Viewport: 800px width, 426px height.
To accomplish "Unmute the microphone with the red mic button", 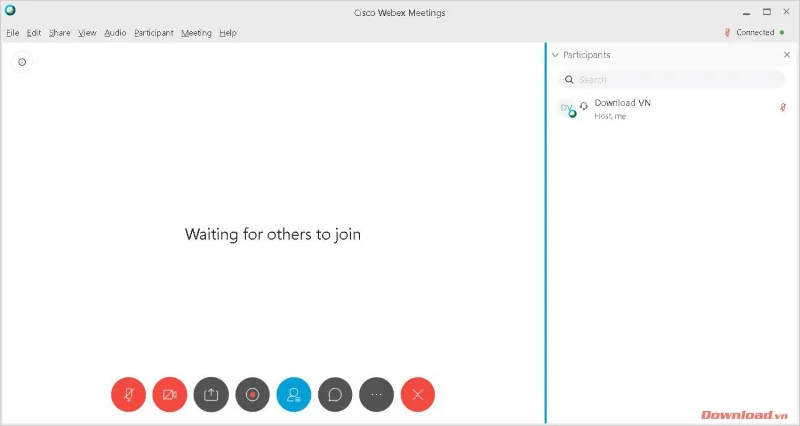I will [x=129, y=394].
